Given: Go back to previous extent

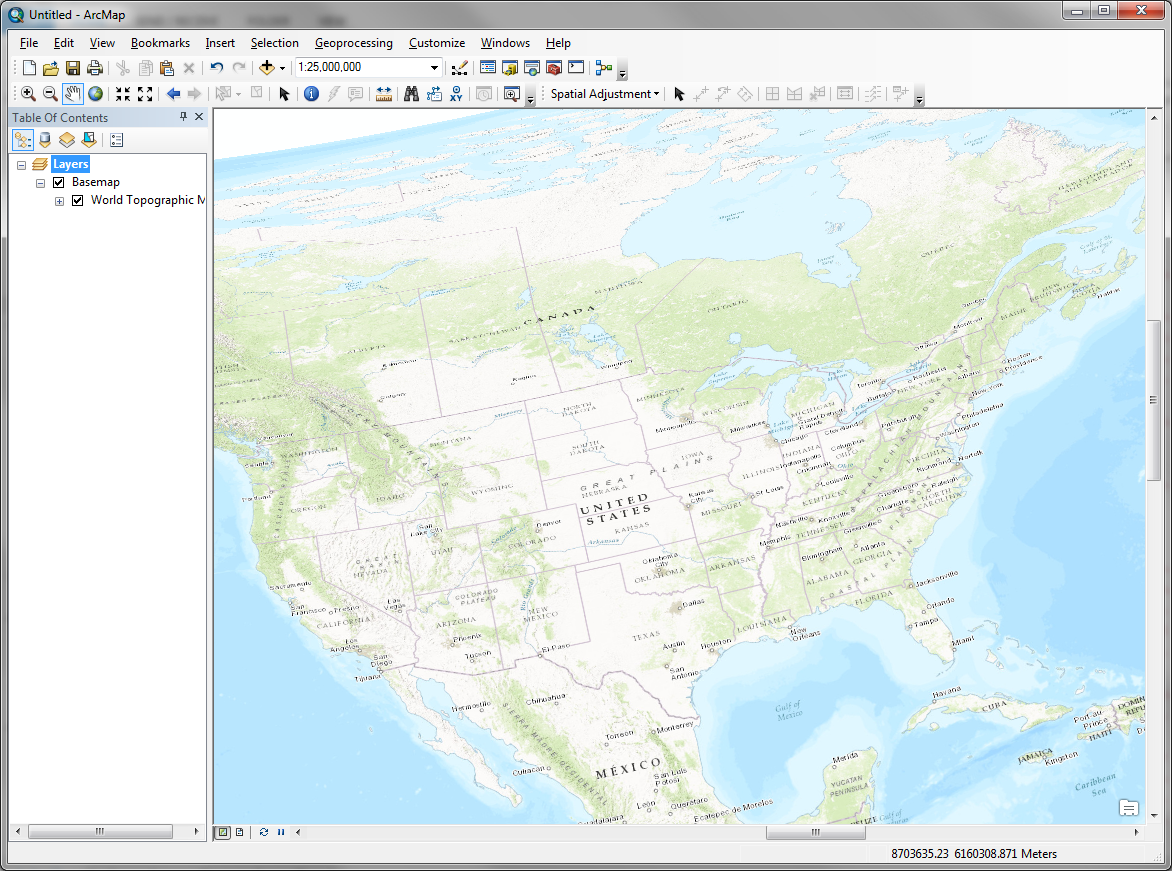Looking at the screenshot, I should 173,94.
